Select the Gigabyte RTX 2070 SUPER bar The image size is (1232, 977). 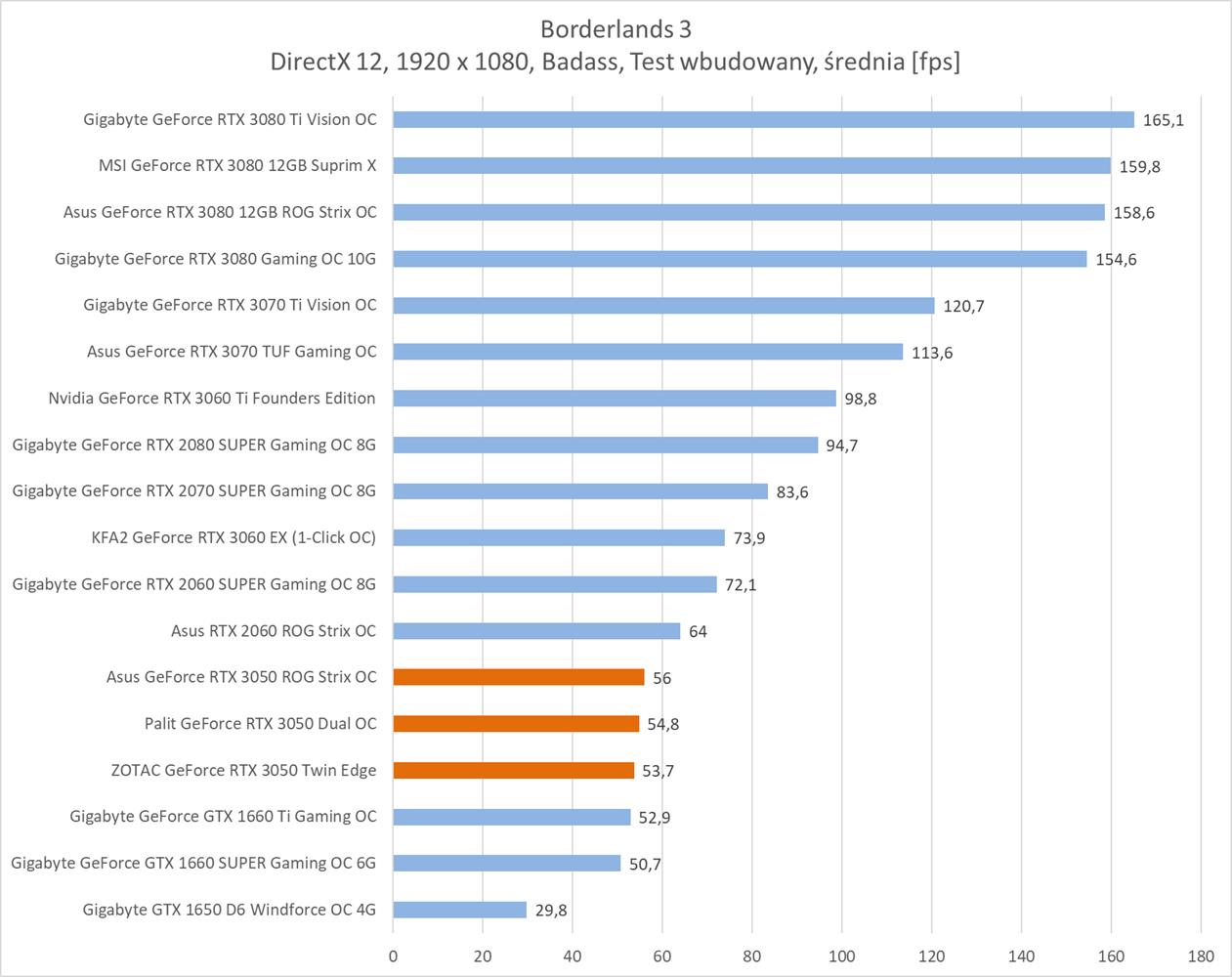click(x=580, y=491)
